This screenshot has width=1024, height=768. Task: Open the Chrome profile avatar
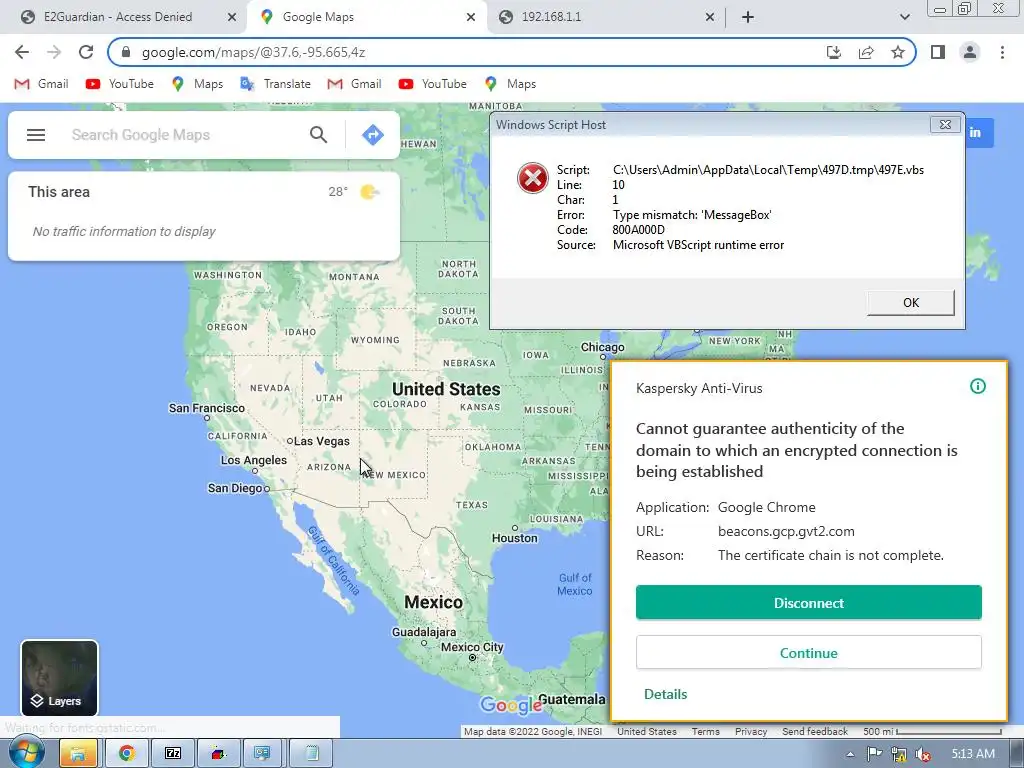click(970, 52)
